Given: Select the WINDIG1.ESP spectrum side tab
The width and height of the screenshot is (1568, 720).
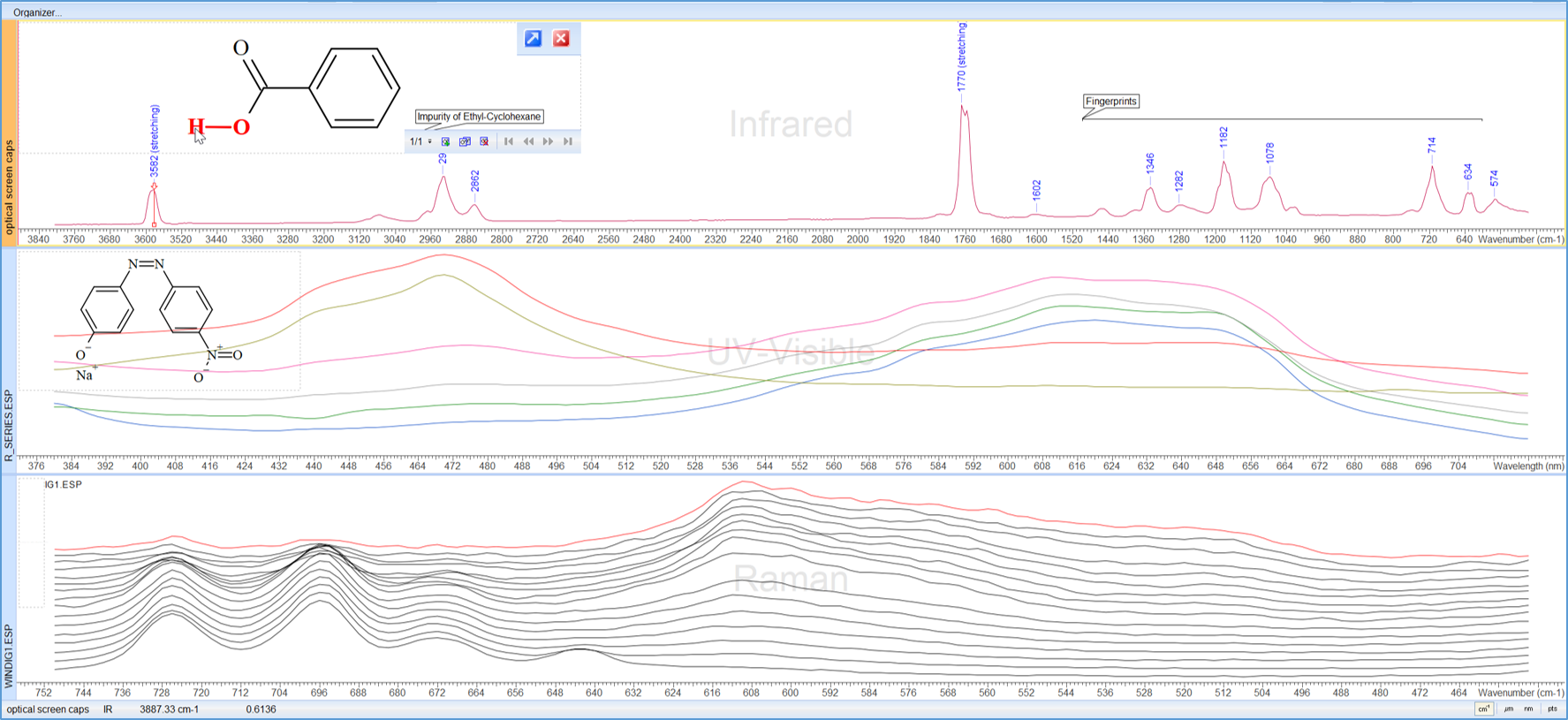Looking at the screenshot, I should [x=9, y=656].
